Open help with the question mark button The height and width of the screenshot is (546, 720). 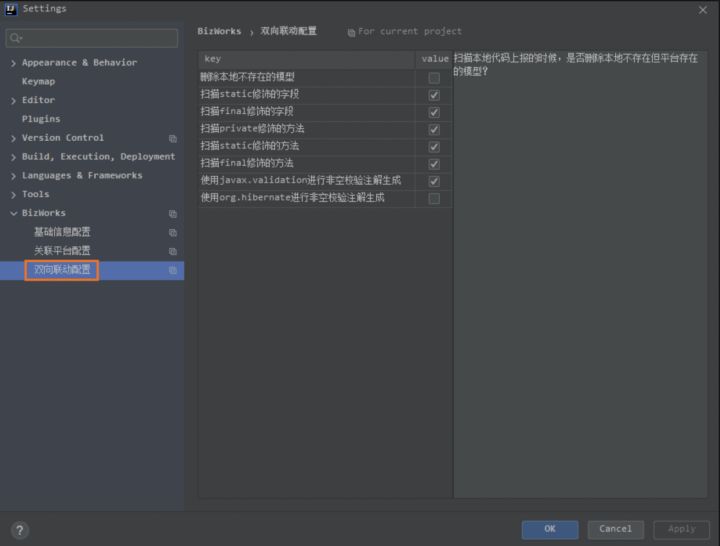(x=20, y=530)
